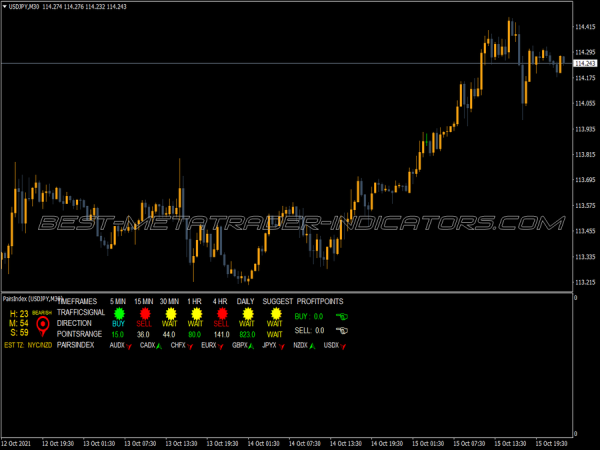Click the TRAFFICSIGNAL row label
The image size is (600, 450).
click(x=81, y=312)
